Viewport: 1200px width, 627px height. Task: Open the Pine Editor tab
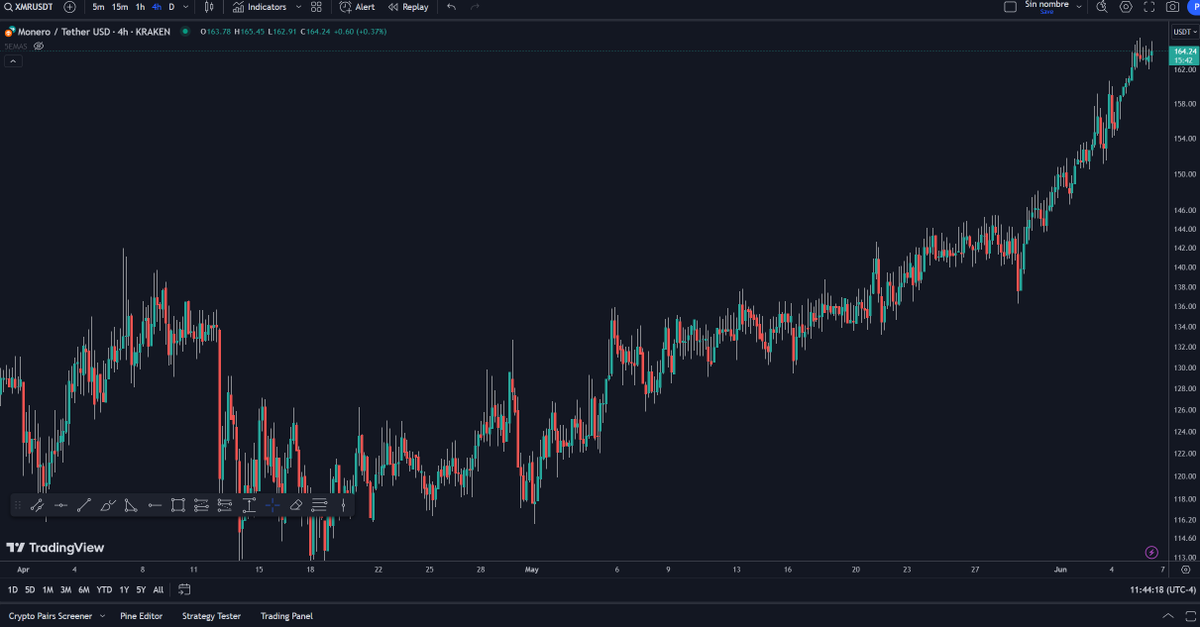pyautogui.click(x=141, y=616)
